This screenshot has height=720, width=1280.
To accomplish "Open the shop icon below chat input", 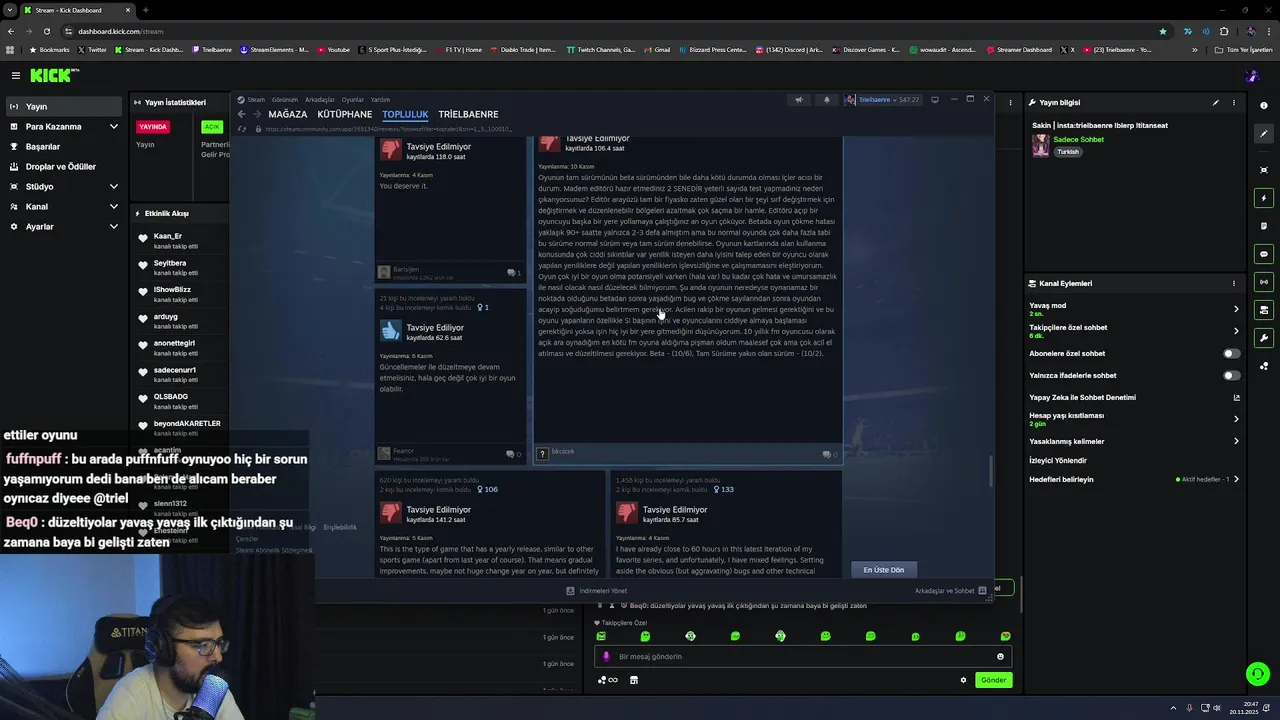I will [x=633, y=680].
